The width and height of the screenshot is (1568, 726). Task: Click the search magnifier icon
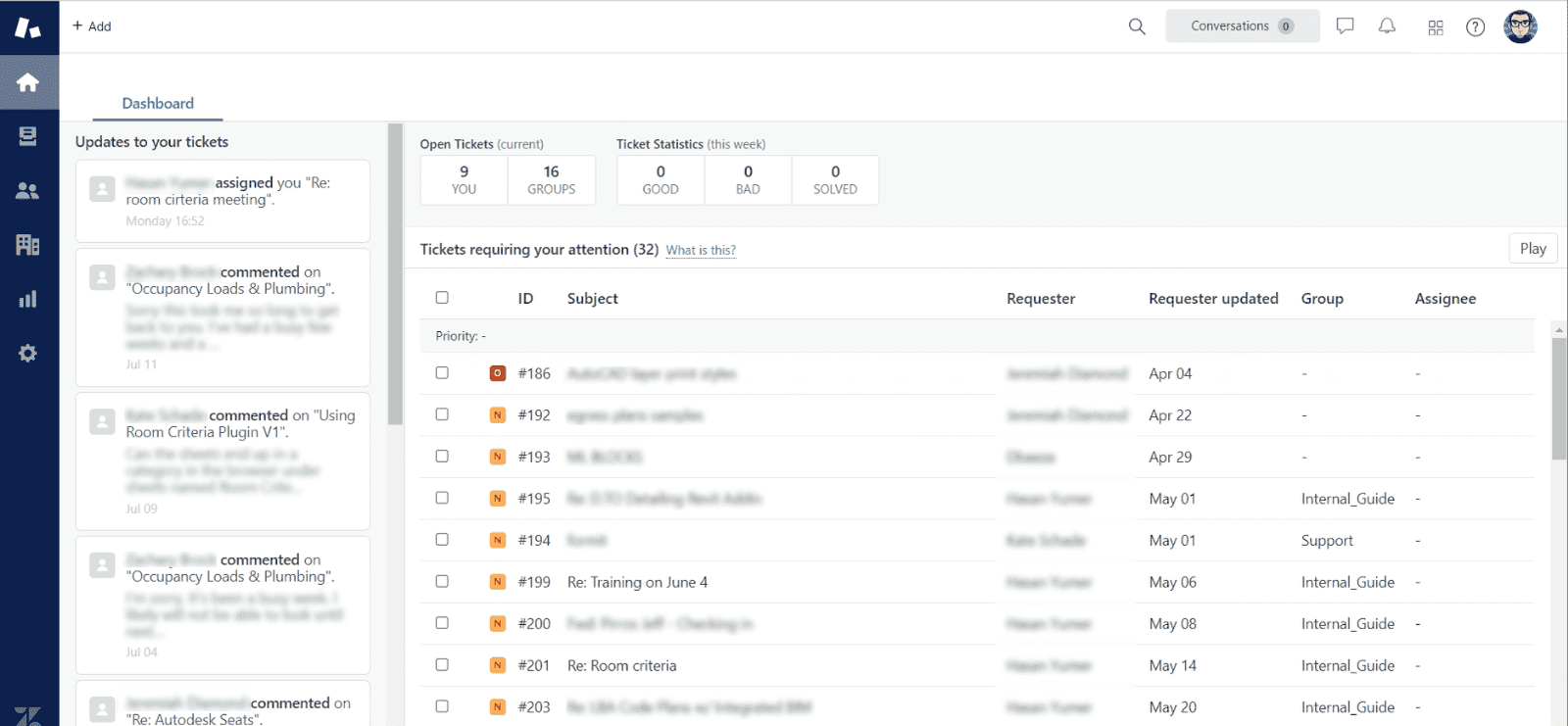point(1137,26)
